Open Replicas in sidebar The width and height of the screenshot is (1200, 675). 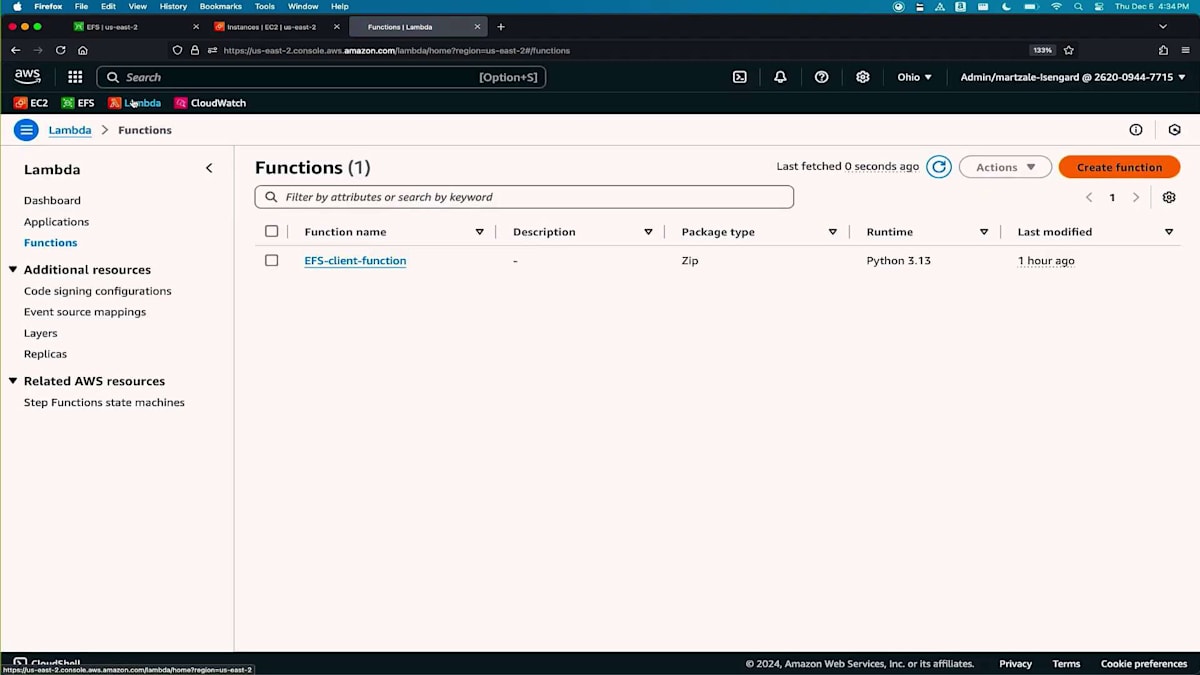click(x=45, y=354)
